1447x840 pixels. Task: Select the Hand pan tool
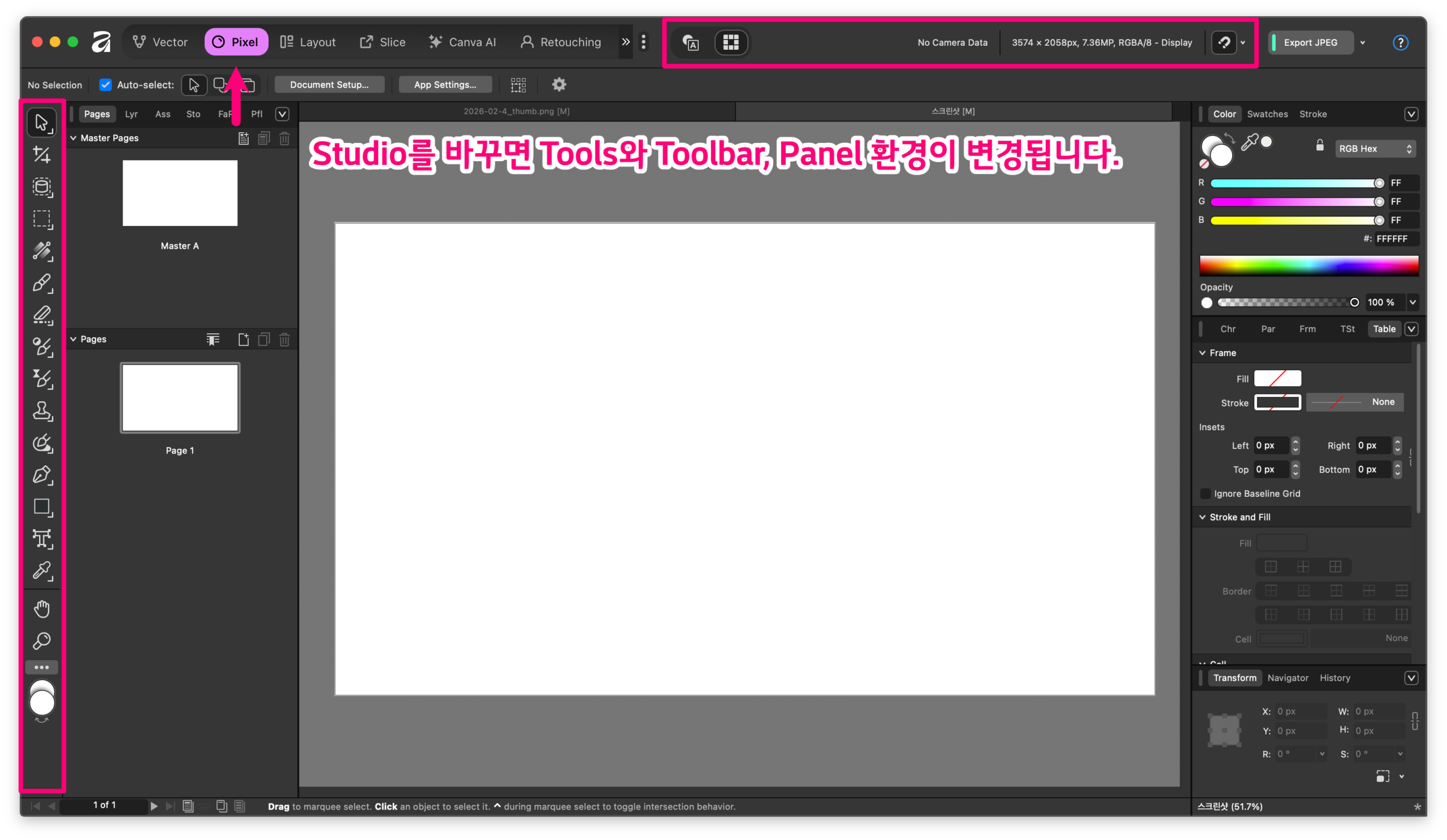tap(42, 609)
